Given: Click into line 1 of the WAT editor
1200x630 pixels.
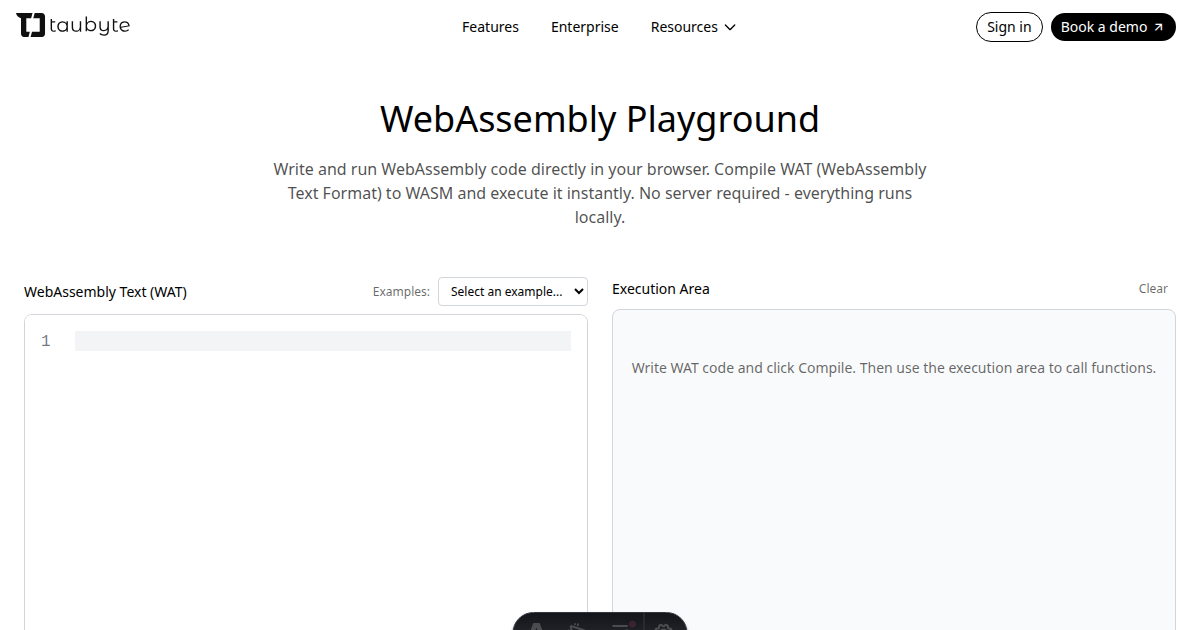Looking at the screenshot, I should [x=322, y=341].
